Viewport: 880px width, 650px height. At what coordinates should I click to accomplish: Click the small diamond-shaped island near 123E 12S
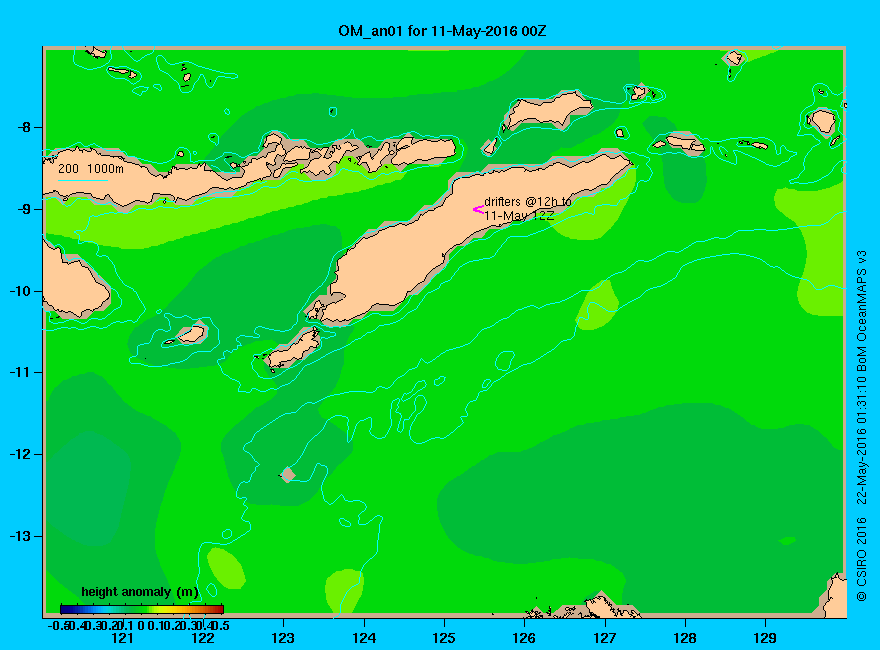tap(287, 475)
